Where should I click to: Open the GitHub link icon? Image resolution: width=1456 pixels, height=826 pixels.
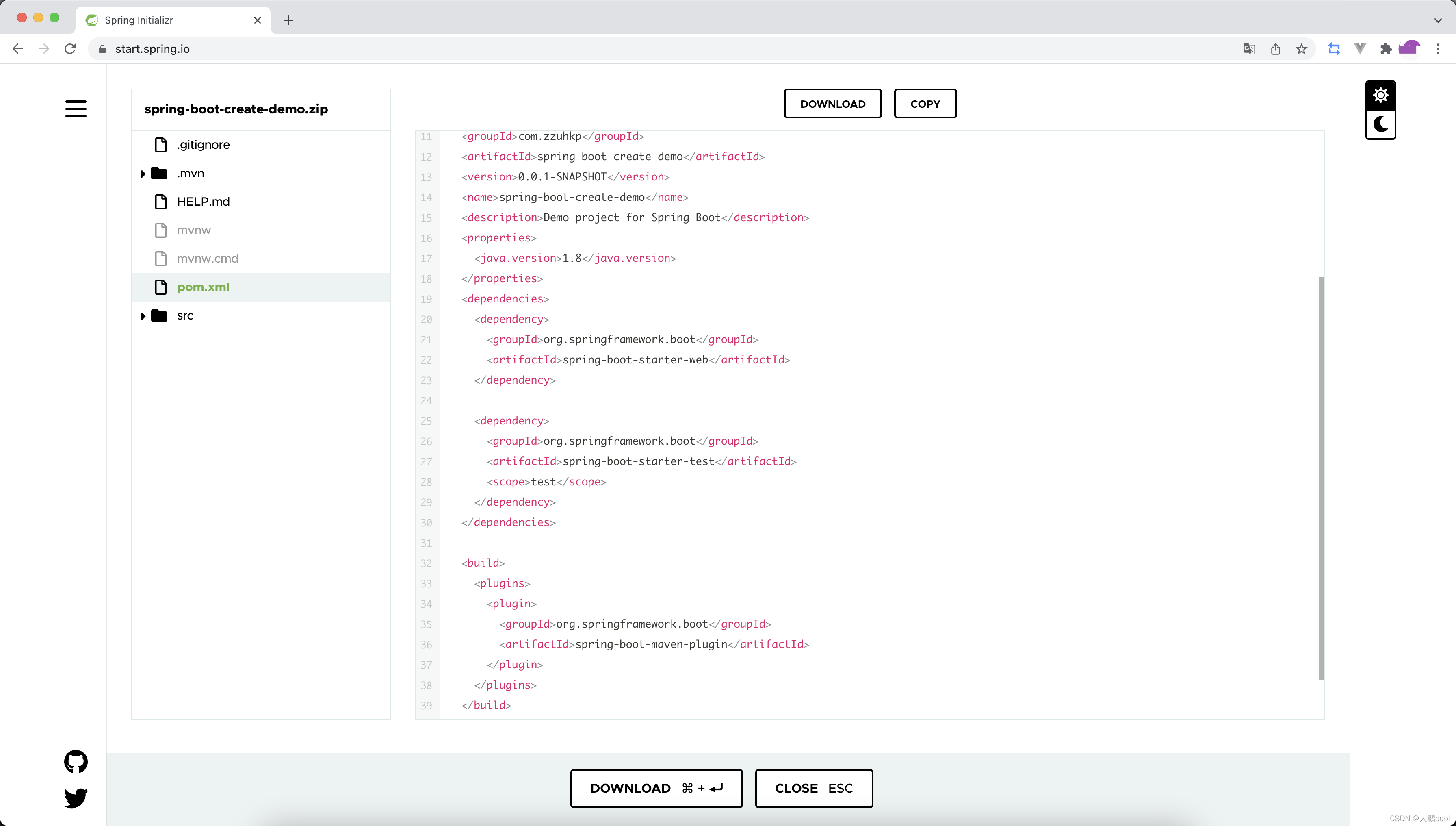[76, 761]
